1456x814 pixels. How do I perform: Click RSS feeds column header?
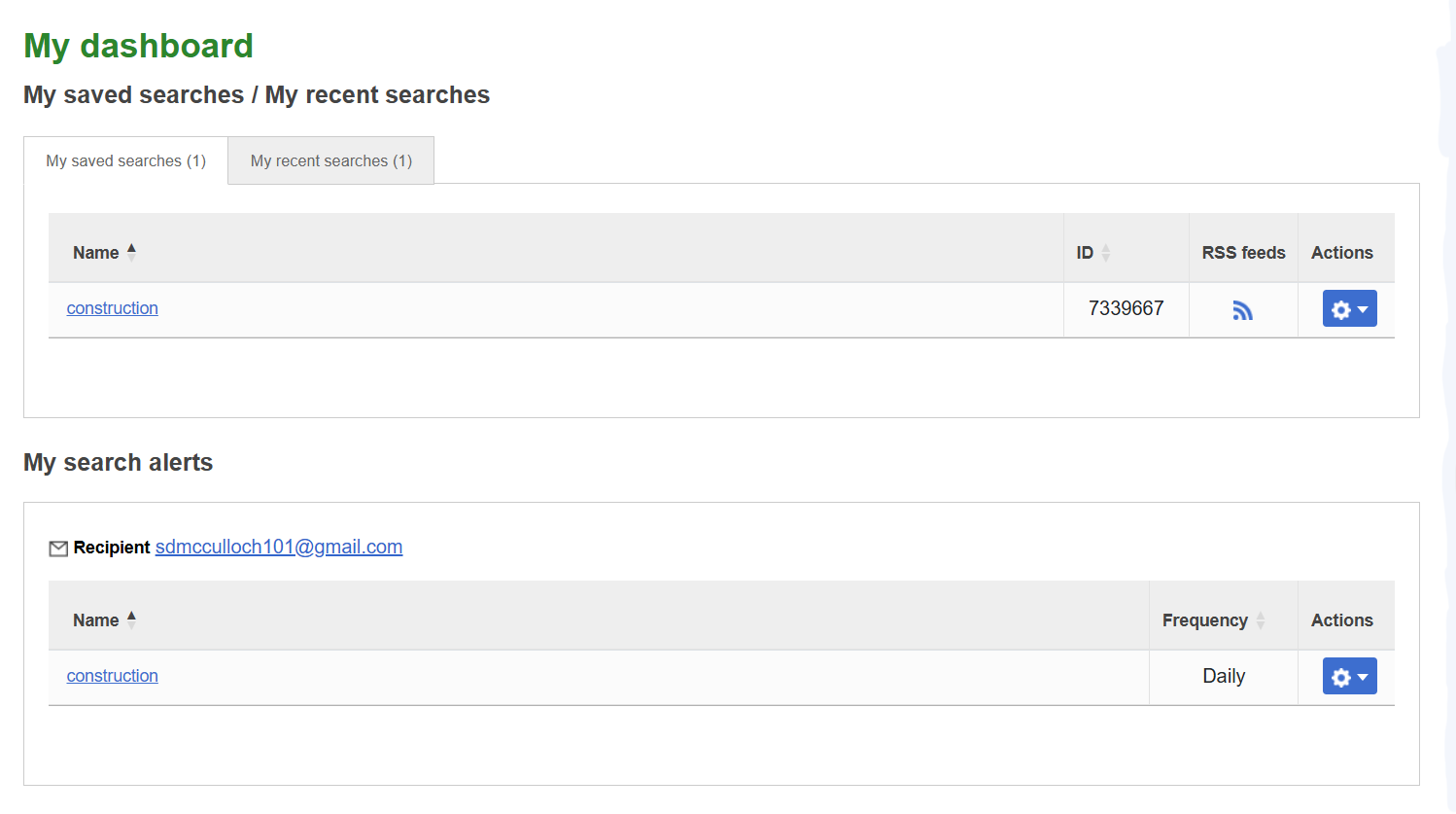(x=1243, y=252)
